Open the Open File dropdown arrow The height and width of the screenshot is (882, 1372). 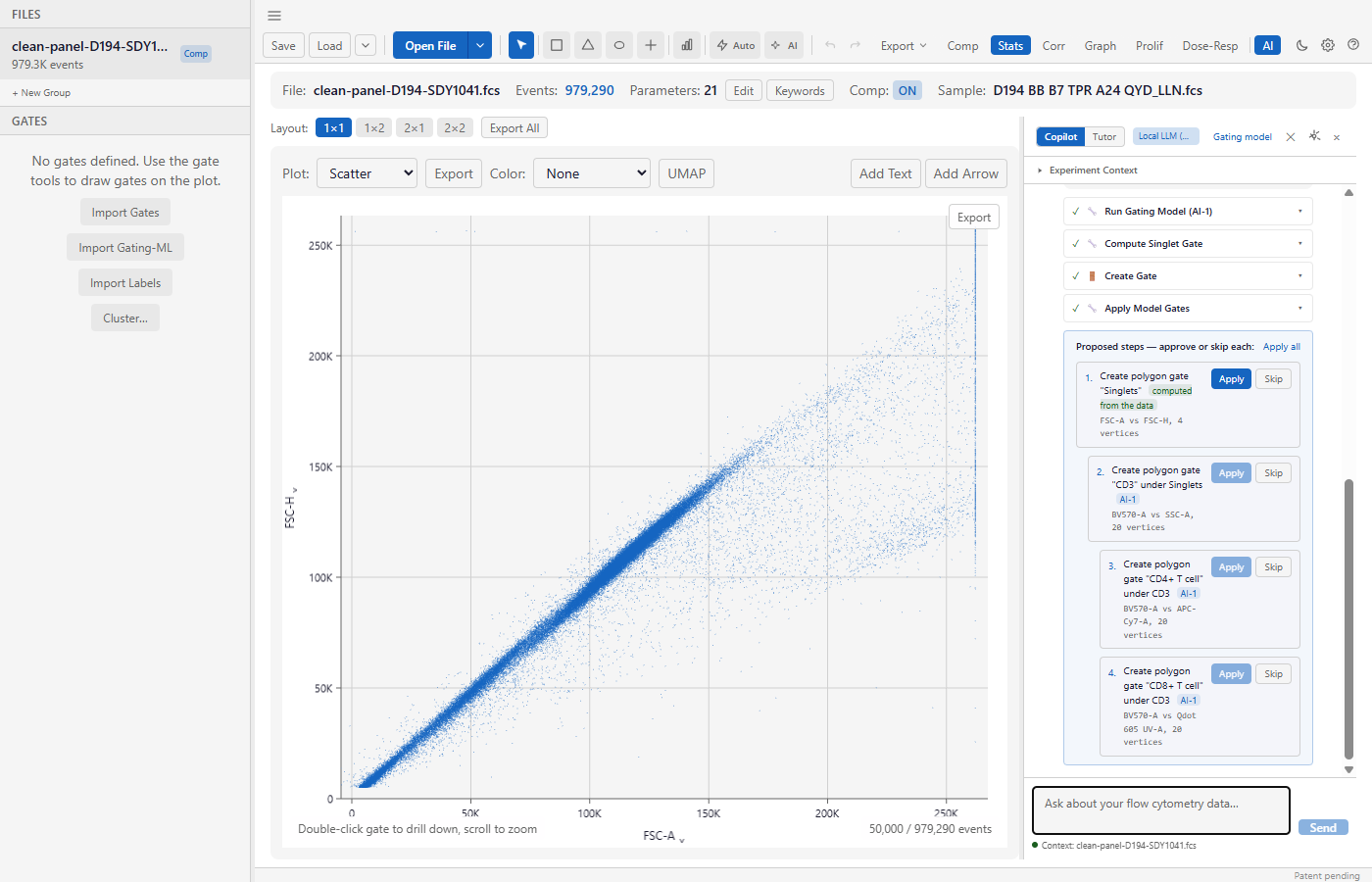click(479, 45)
